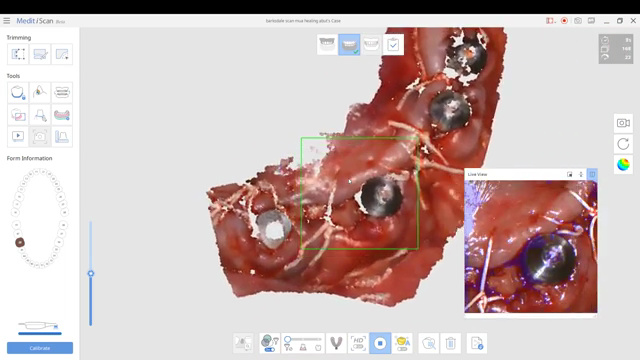Click the grey arch-shaped icon in bottom toolbar

(x=336, y=343)
